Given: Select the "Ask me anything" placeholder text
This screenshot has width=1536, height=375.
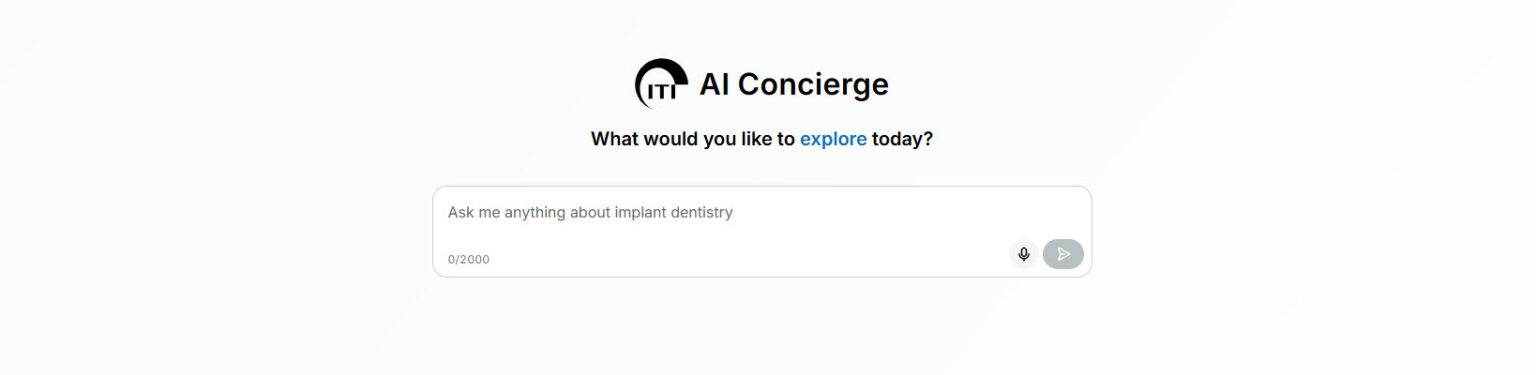Looking at the screenshot, I should [507, 212].
